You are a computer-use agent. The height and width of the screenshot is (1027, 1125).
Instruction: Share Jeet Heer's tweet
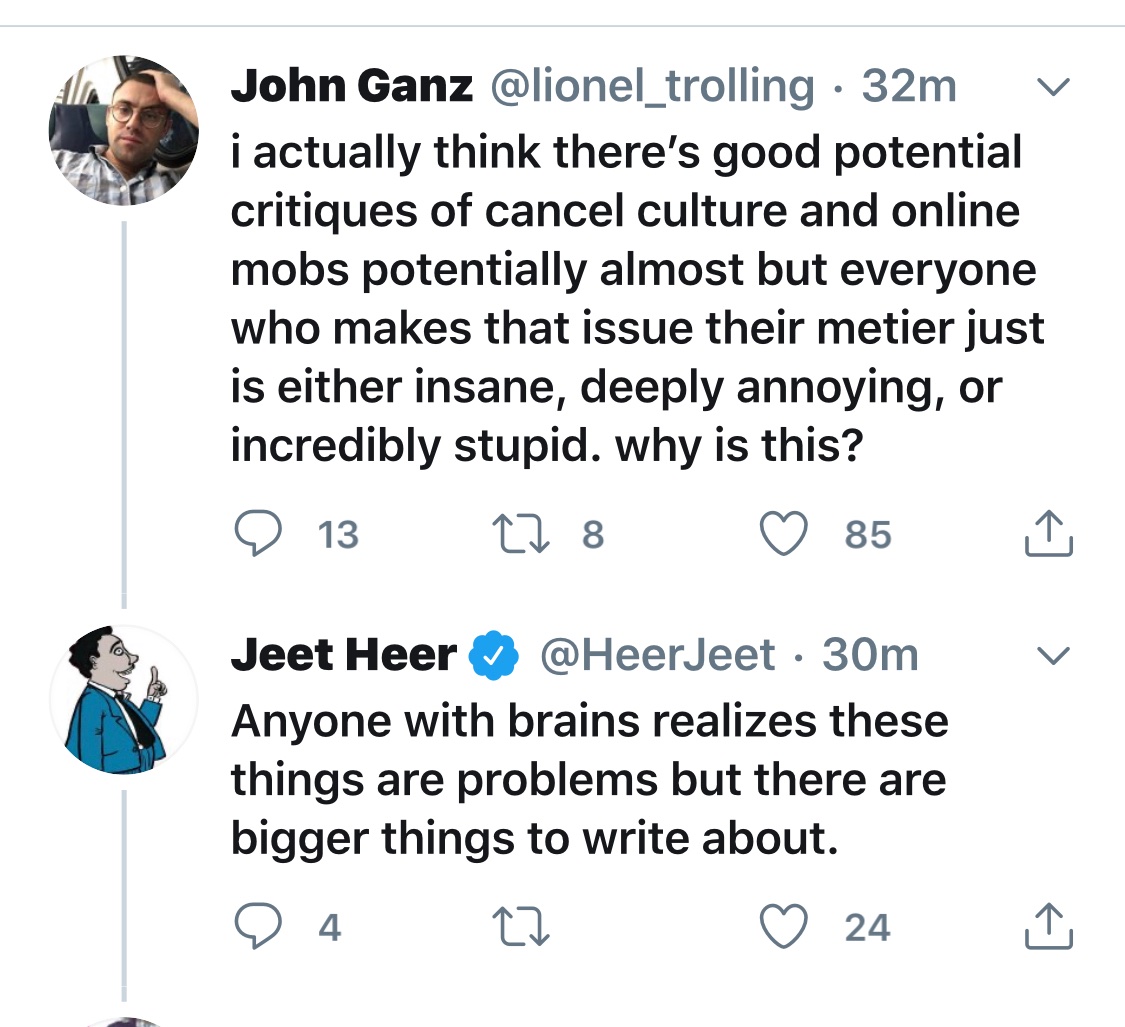pyautogui.click(x=1048, y=928)
